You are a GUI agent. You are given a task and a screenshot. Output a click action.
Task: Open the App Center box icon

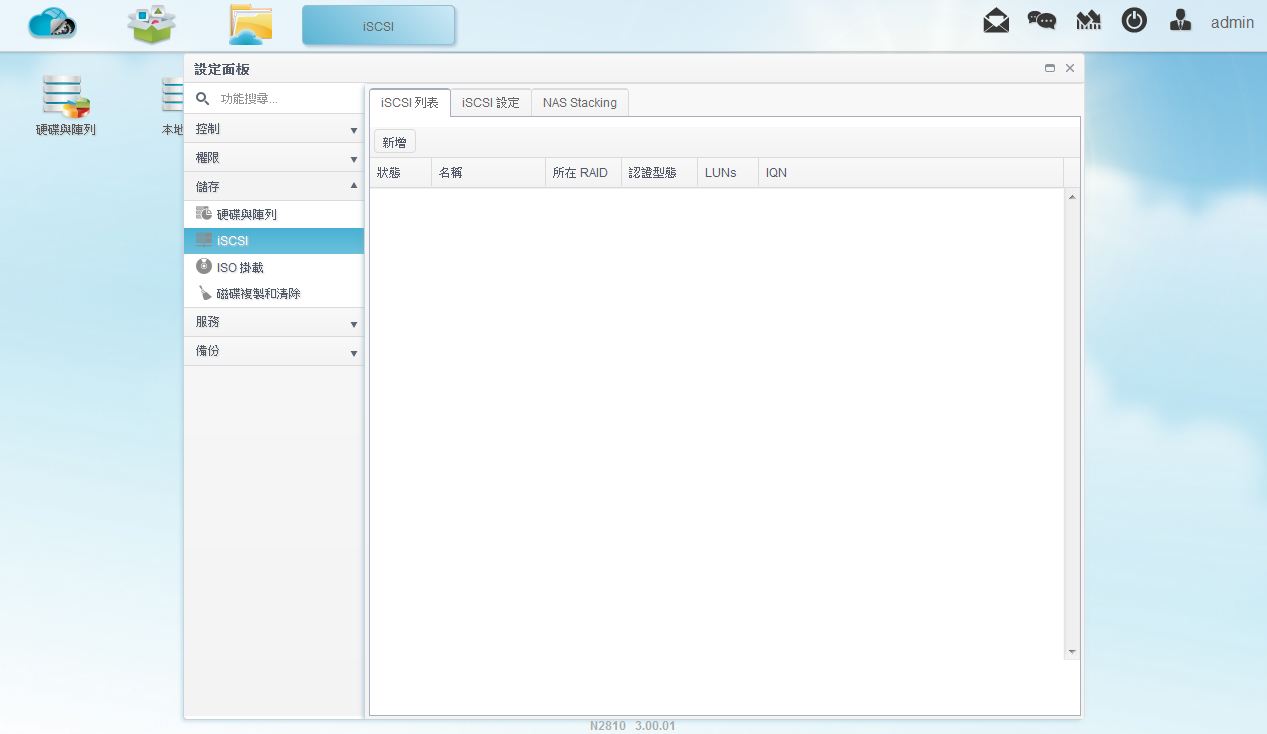[x=152, y=24]
